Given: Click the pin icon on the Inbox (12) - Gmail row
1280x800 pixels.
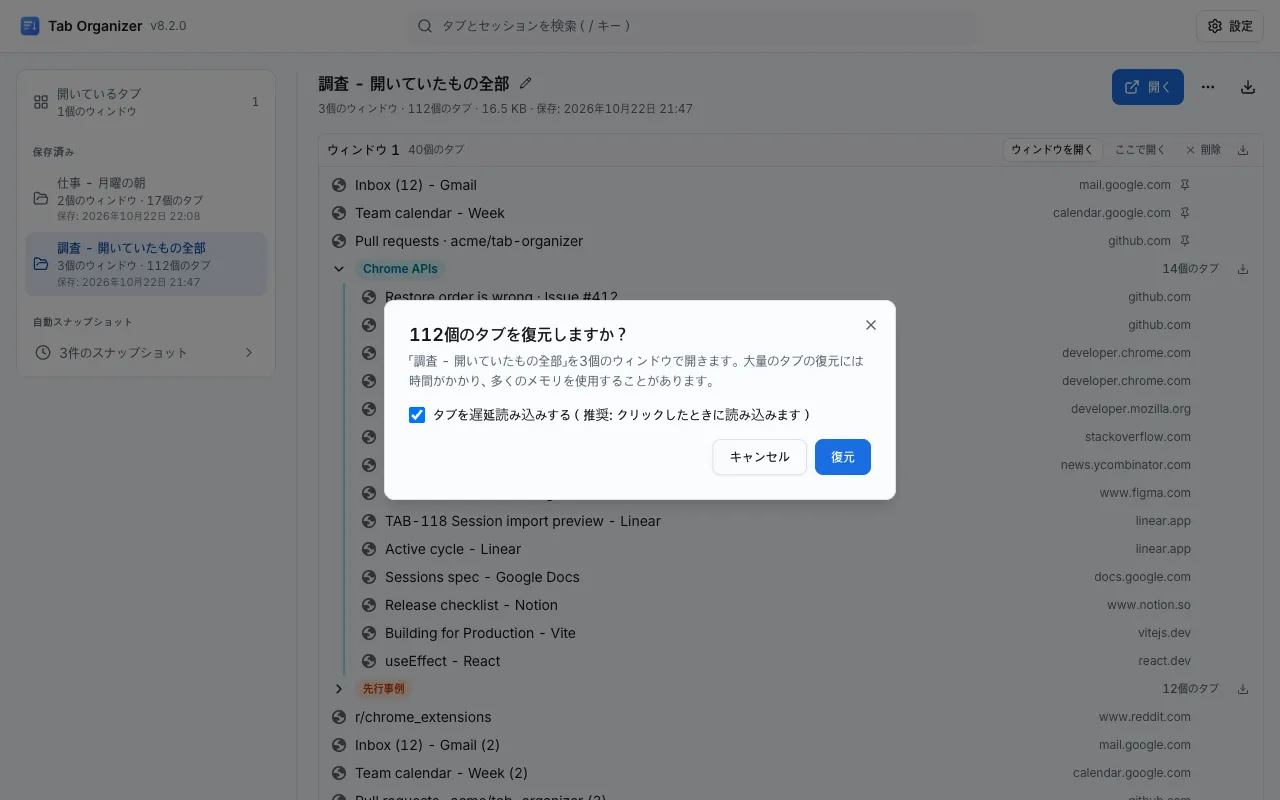Looking at the screenshot, I should coord(1185,185).
